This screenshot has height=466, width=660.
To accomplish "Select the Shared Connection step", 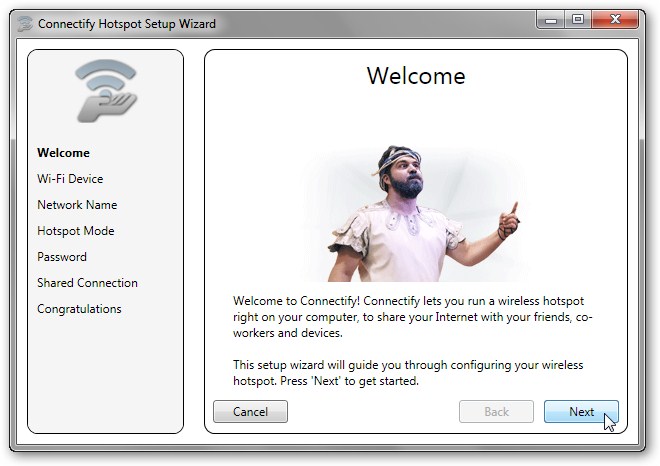I will pyautogui.click(x=87, y=283).
